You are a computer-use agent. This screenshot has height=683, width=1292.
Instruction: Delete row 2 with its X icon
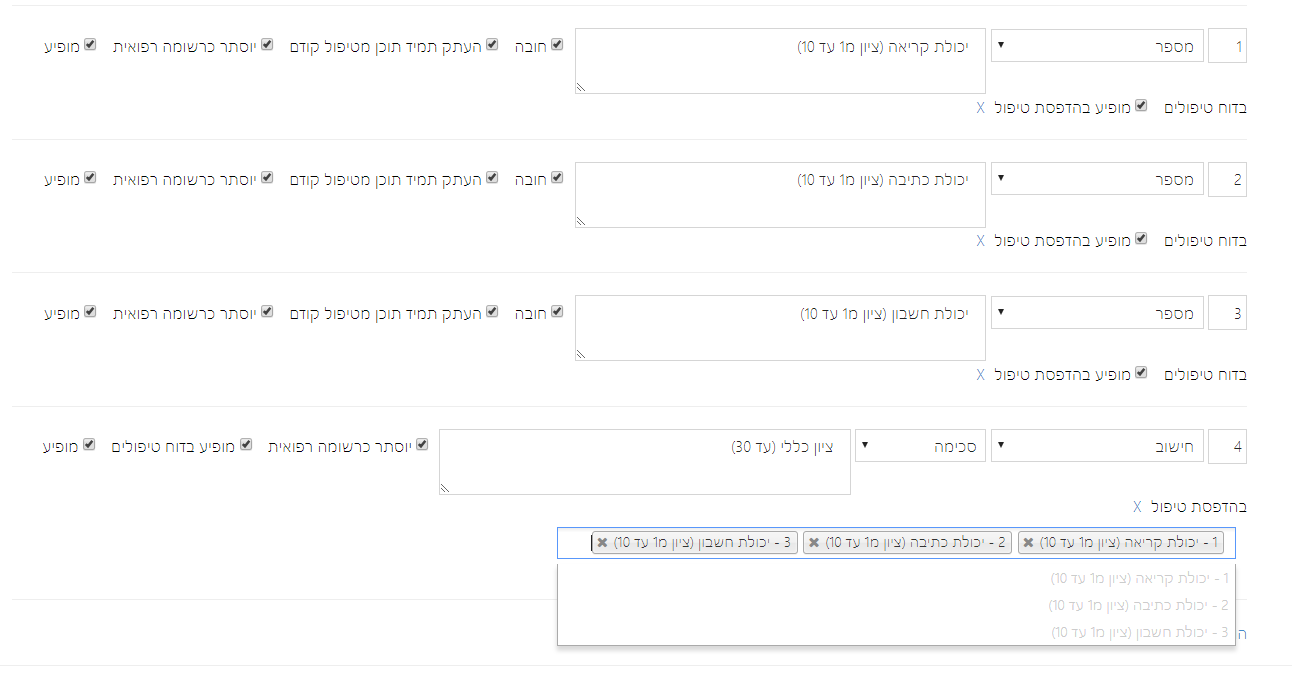click(x=980, y=240)
